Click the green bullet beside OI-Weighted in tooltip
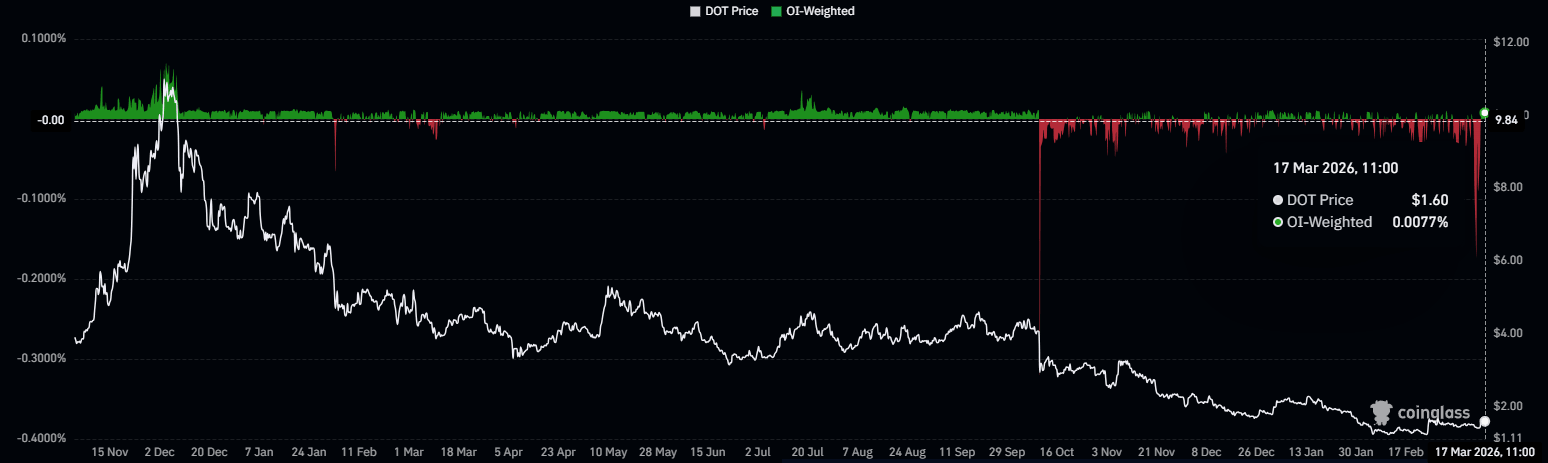The image size is (1548, 463). (x=1278, y=222)
